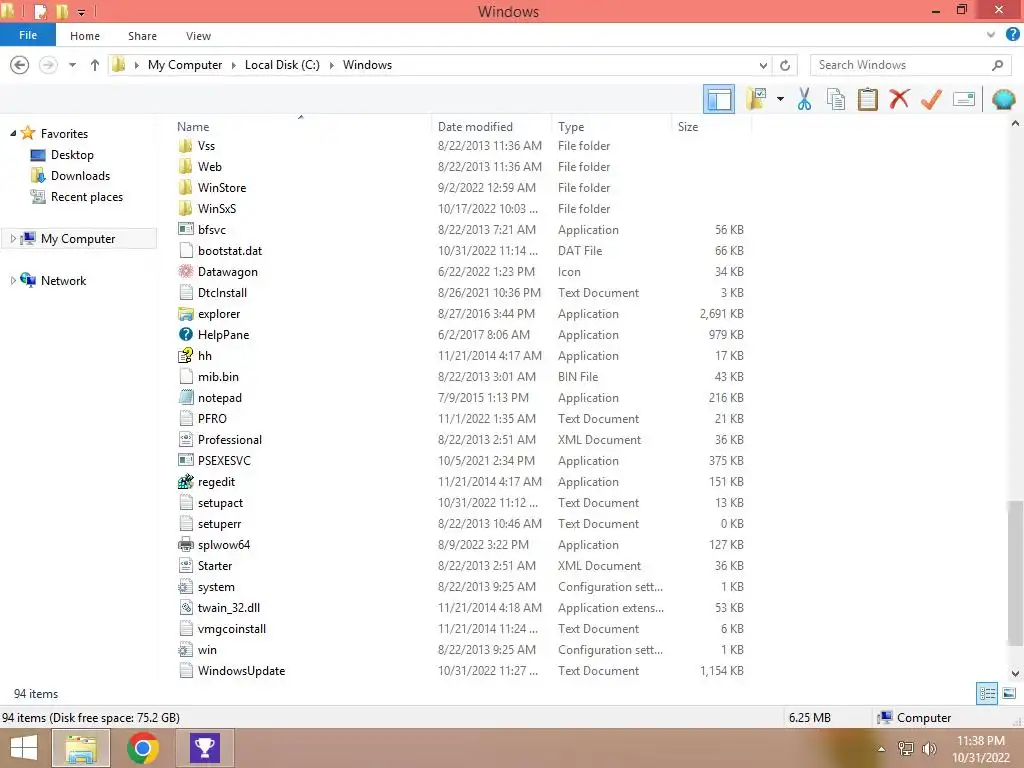The height and width of the screenshot is (768, 1024).
Task: Select the splwow64 printer icon
Action: 186,545
